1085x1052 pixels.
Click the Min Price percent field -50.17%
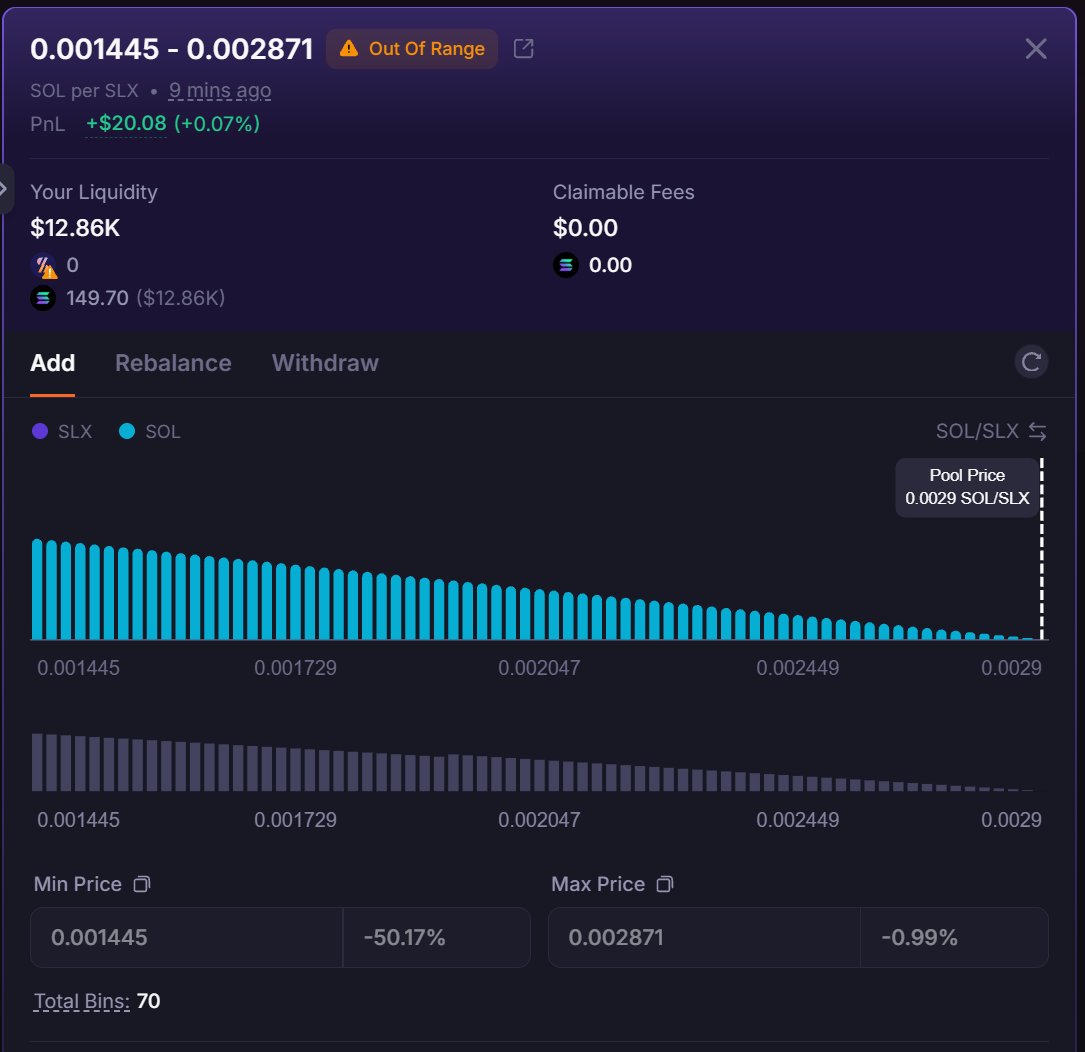(x=437, y=937)
